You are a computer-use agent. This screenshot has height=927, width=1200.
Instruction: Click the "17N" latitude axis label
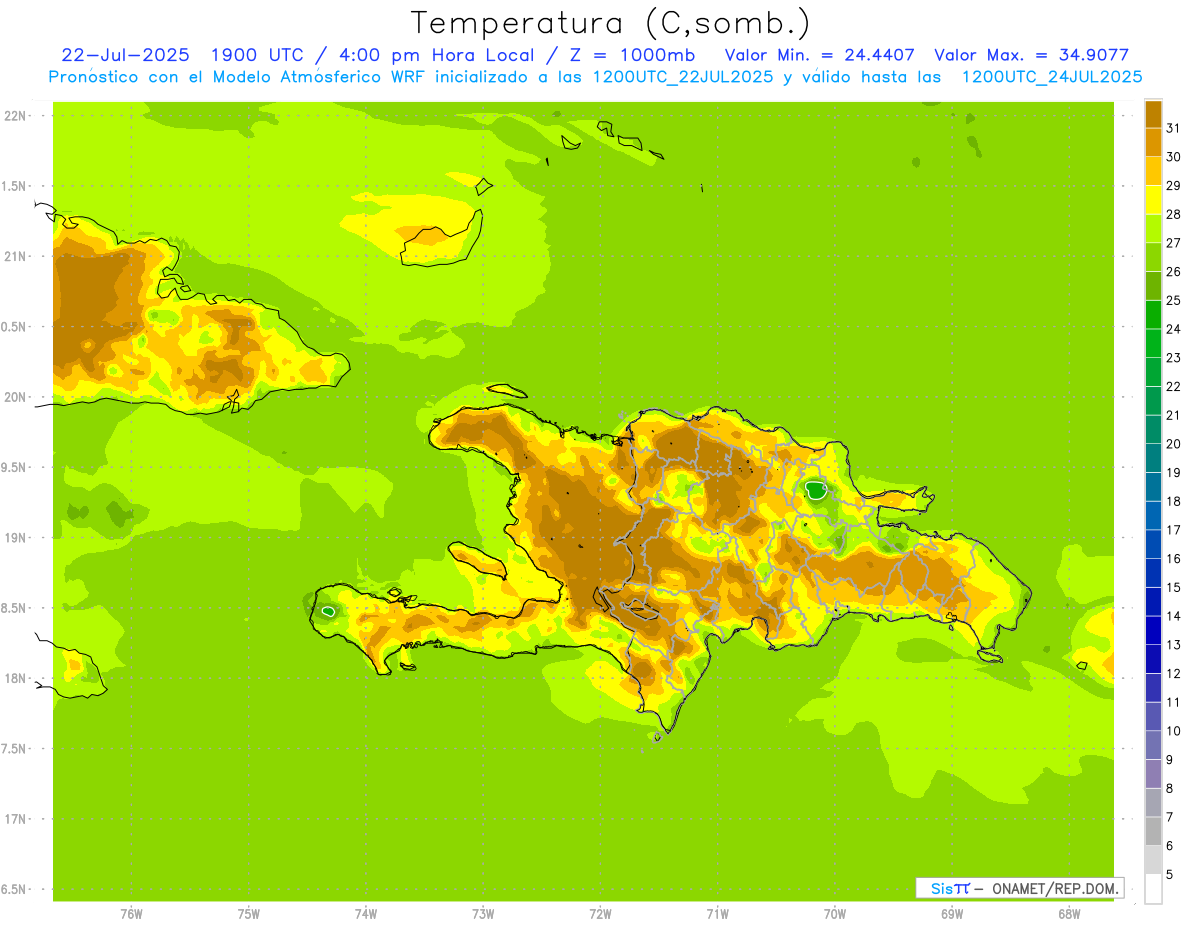point(15,819)
